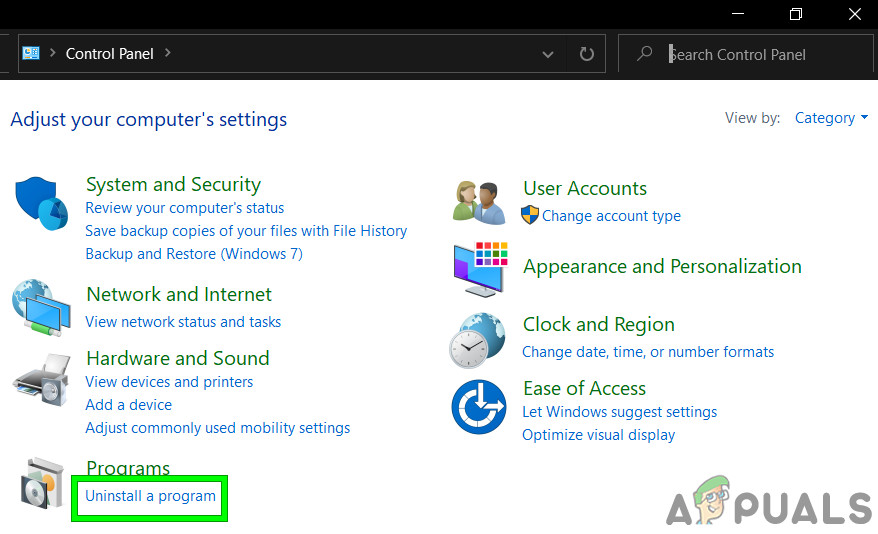The height and width of the screenshot is (534, 878).
Task: Restore down the Control Panel window
Action: click(796, 13)
